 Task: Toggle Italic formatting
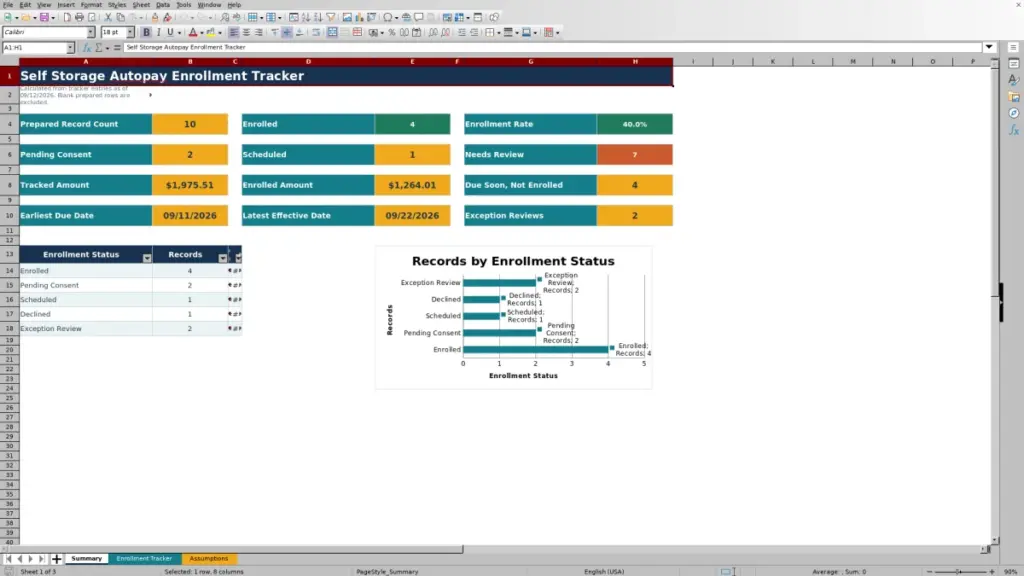(x=158, y=32)
